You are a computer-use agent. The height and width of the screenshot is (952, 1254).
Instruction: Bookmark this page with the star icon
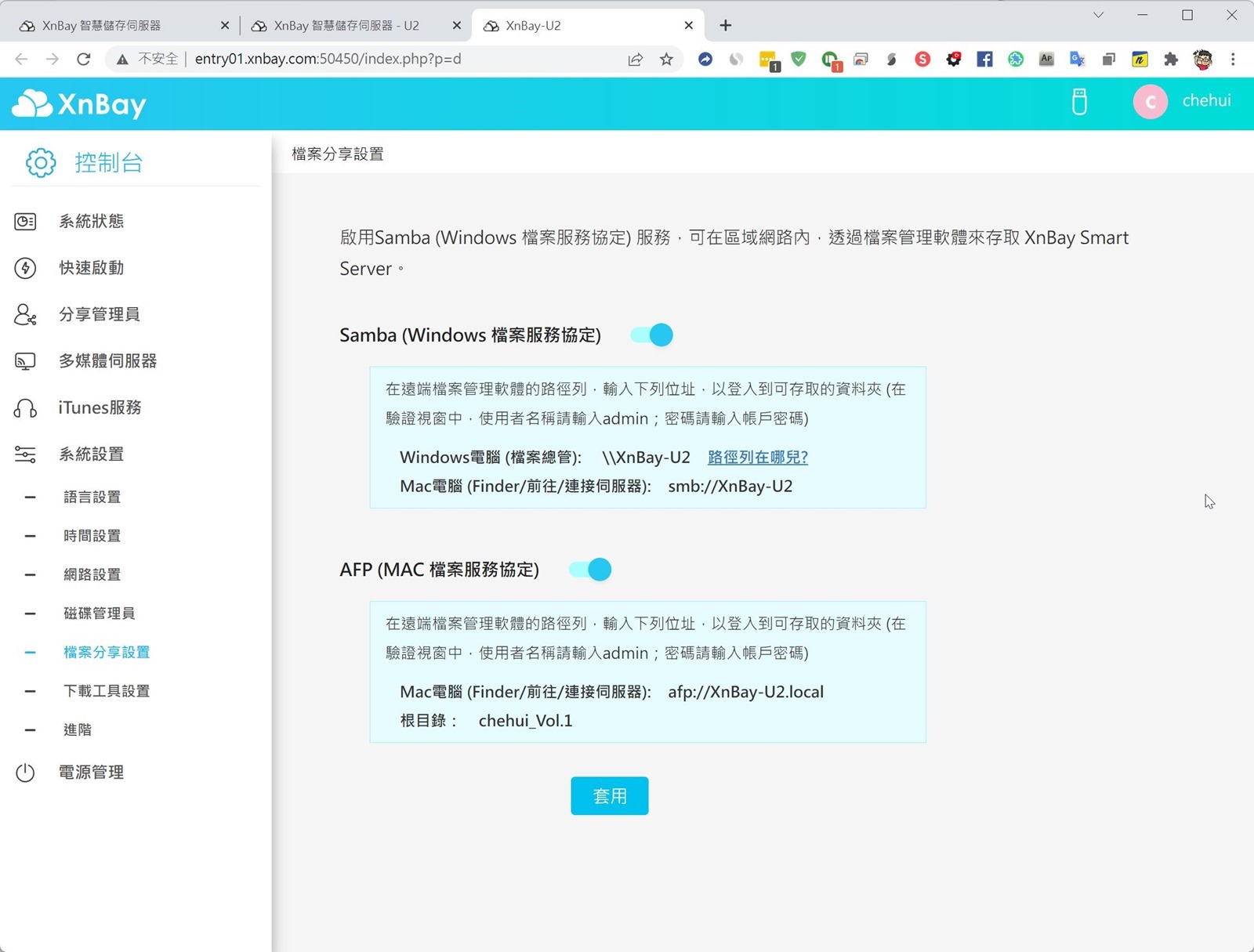coord(666,59)
